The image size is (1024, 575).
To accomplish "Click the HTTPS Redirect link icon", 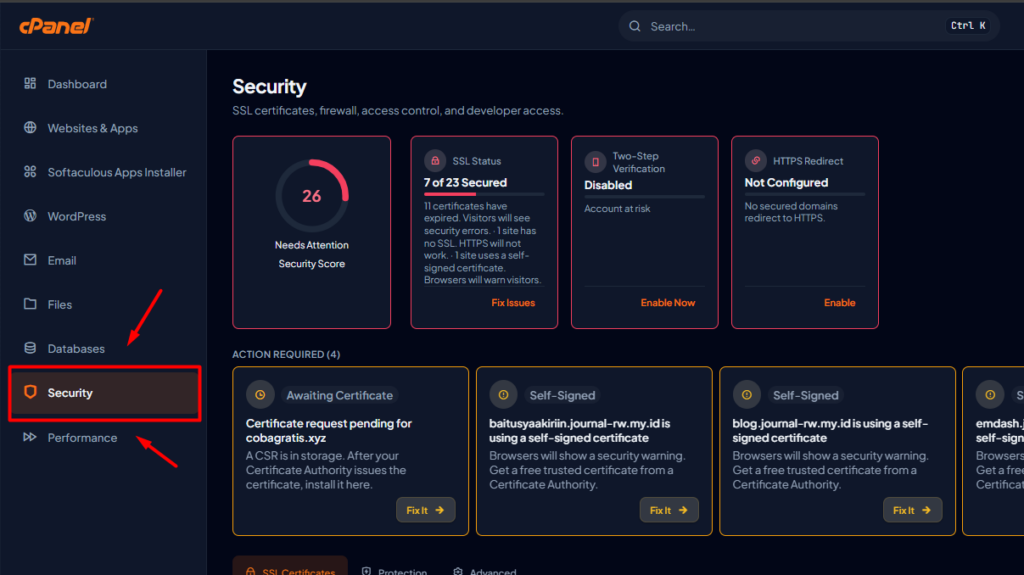I will tap(756, 161).
